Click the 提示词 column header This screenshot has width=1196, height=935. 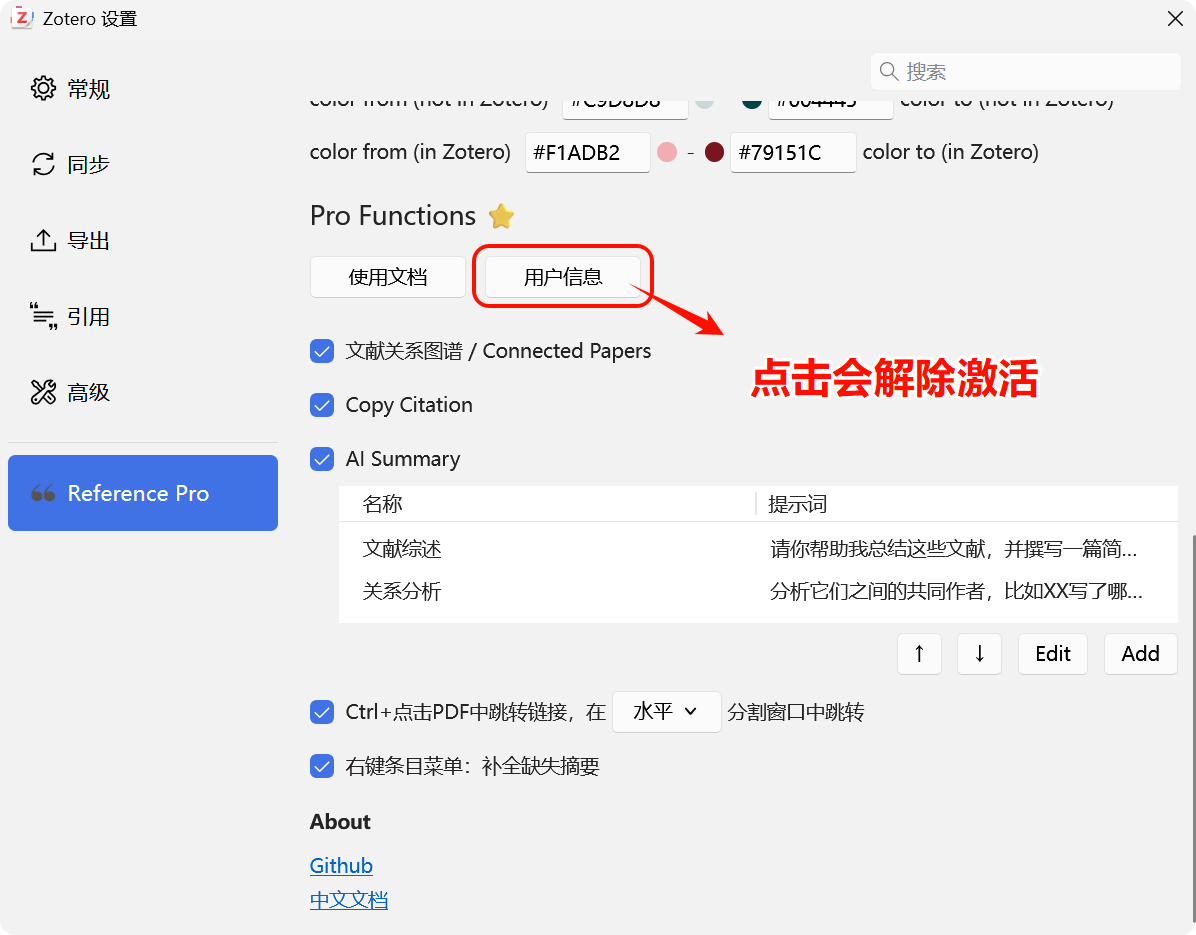pyautogui.click(x=967, y=504)
